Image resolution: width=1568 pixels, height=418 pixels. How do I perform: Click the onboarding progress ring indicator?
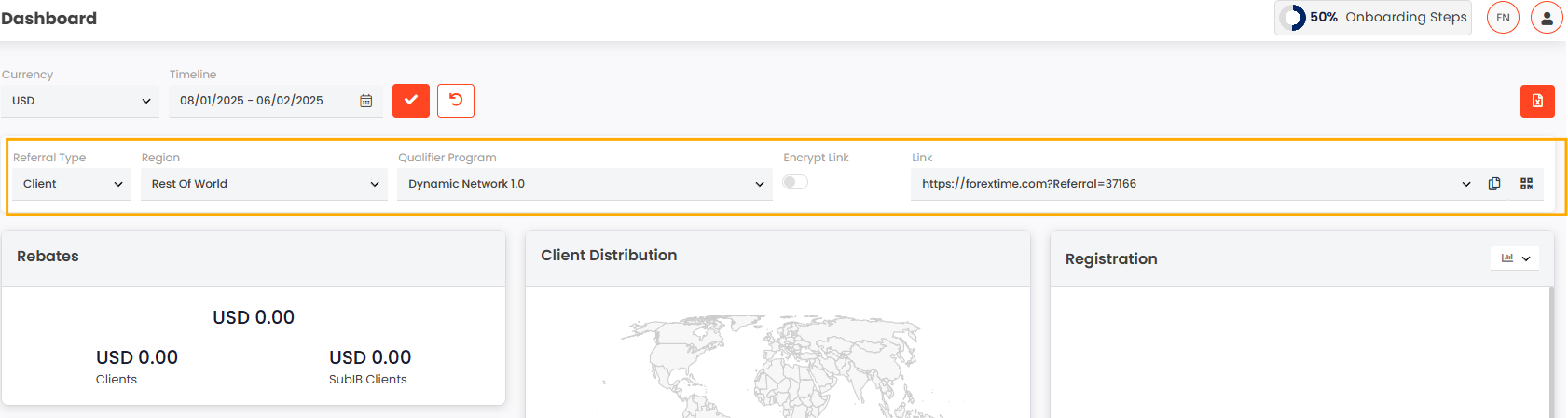click(x=1292, y=18)
